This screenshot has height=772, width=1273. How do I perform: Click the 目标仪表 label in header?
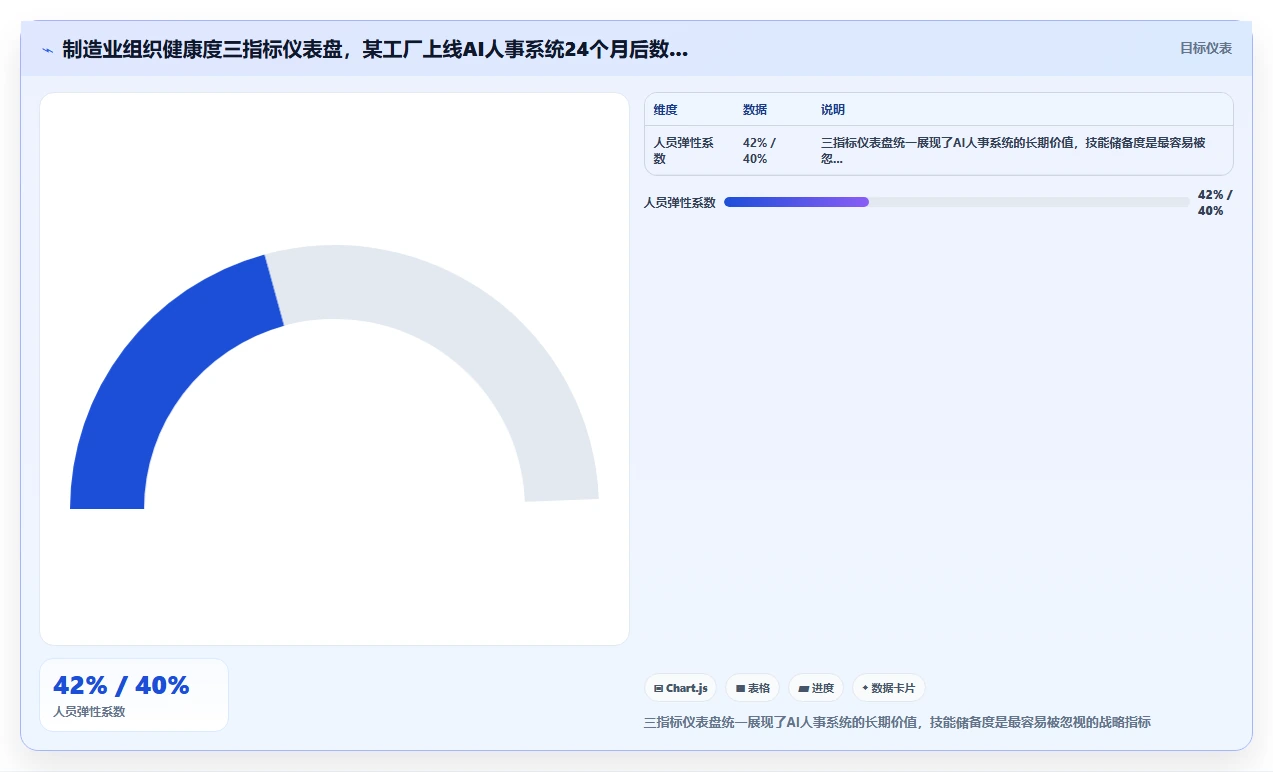point(1205,48)
